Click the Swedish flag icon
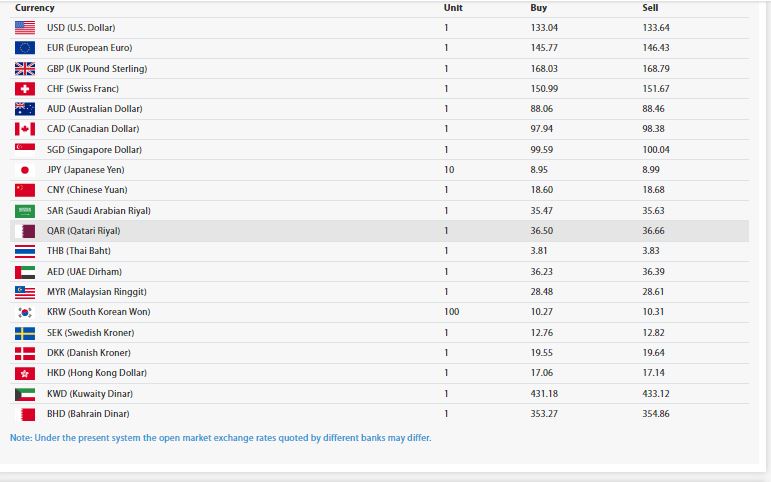 [x=25, y=333]
